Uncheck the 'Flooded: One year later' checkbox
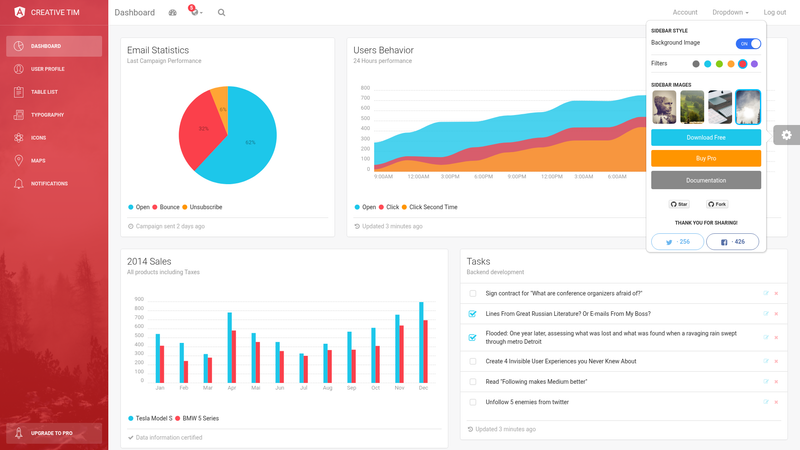800x450 pixels. [x=472, y=337]
